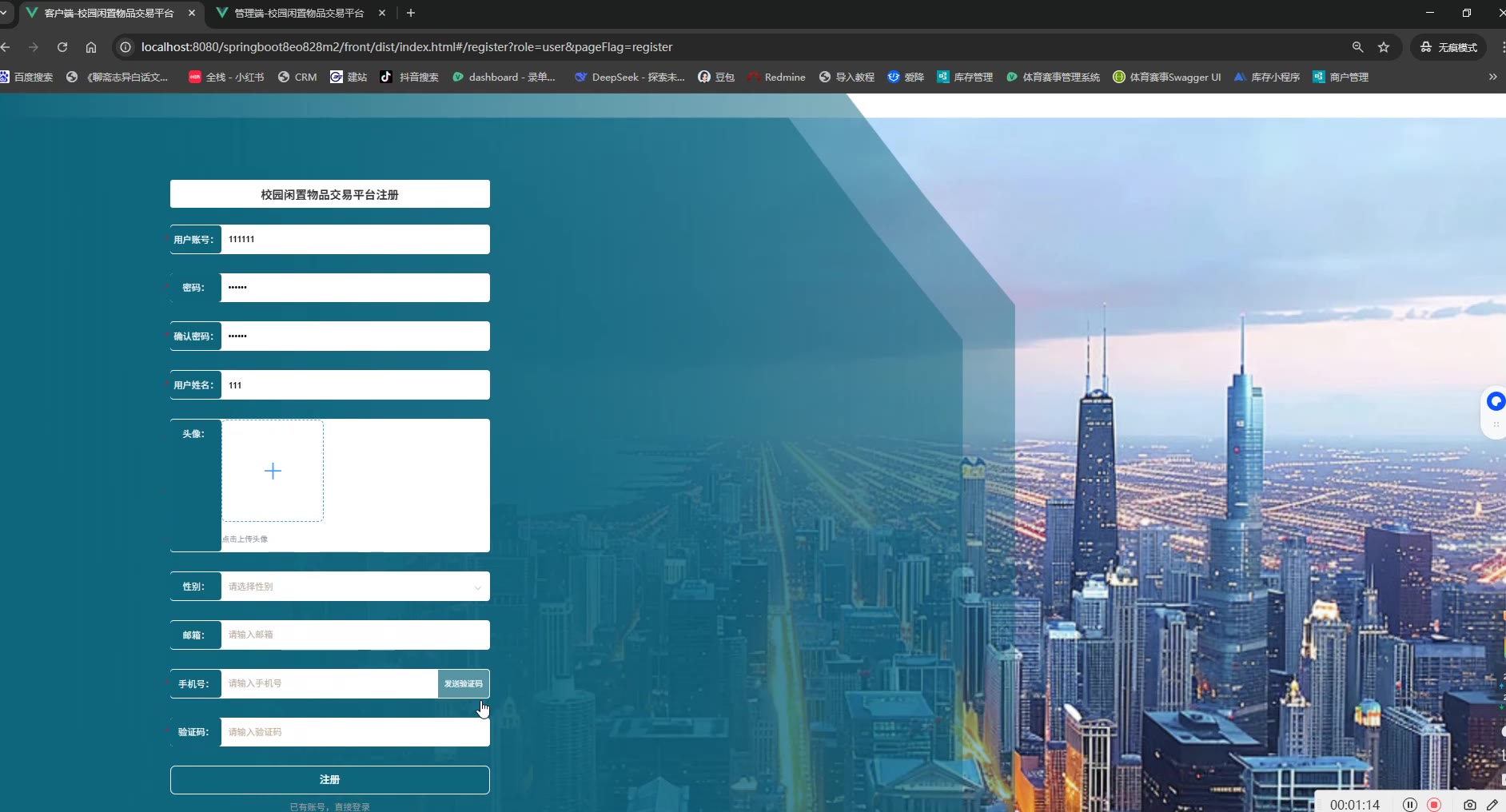Open the DeepSeek bookmark
This screenshot has height=812, width=1506.
tap(630, 77)
